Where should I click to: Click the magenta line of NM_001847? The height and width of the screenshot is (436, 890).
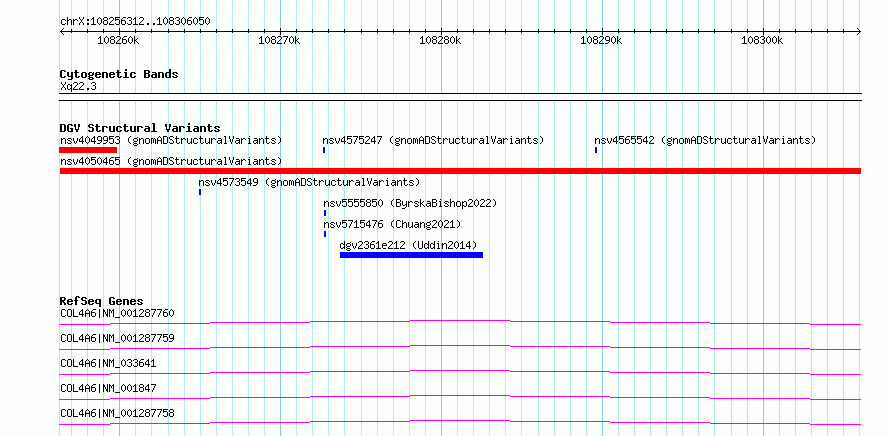(460, 396)
